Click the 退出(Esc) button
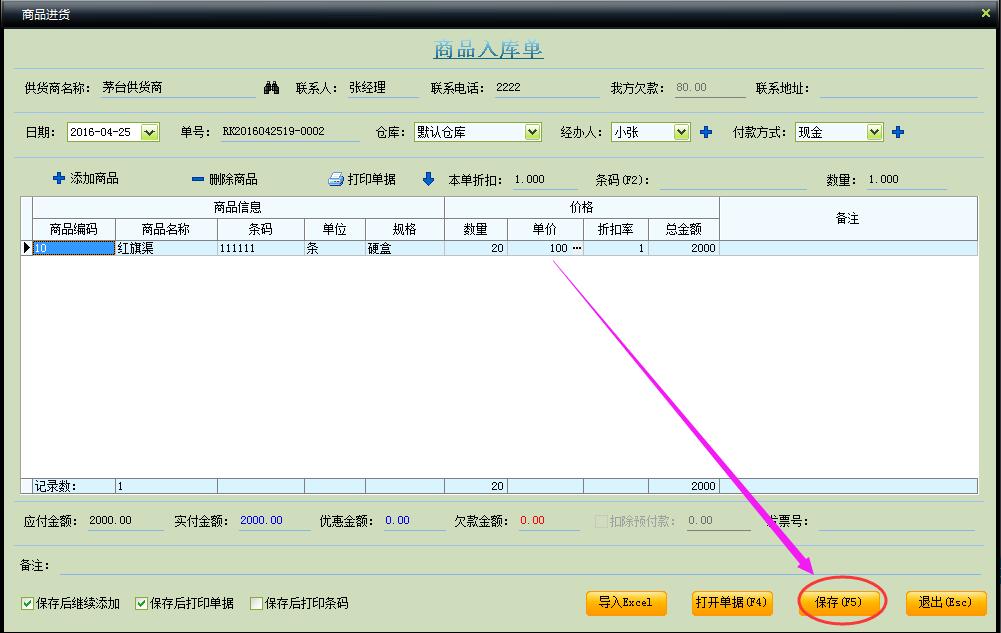The image size is (1001, 633). [945, 603]
